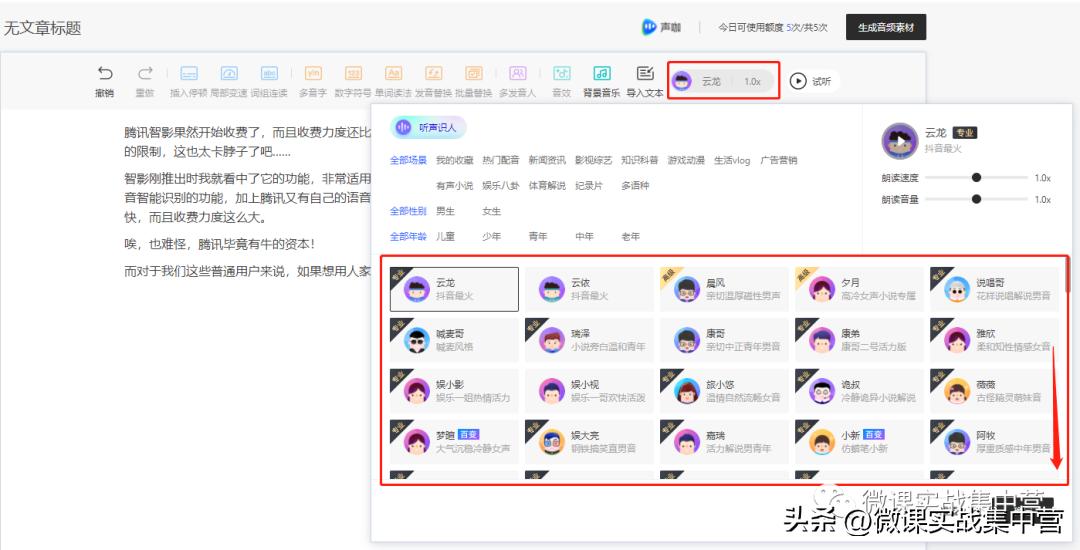Click the 重做 redo icon
The image size is (1080, 550).
click(145, 73)
